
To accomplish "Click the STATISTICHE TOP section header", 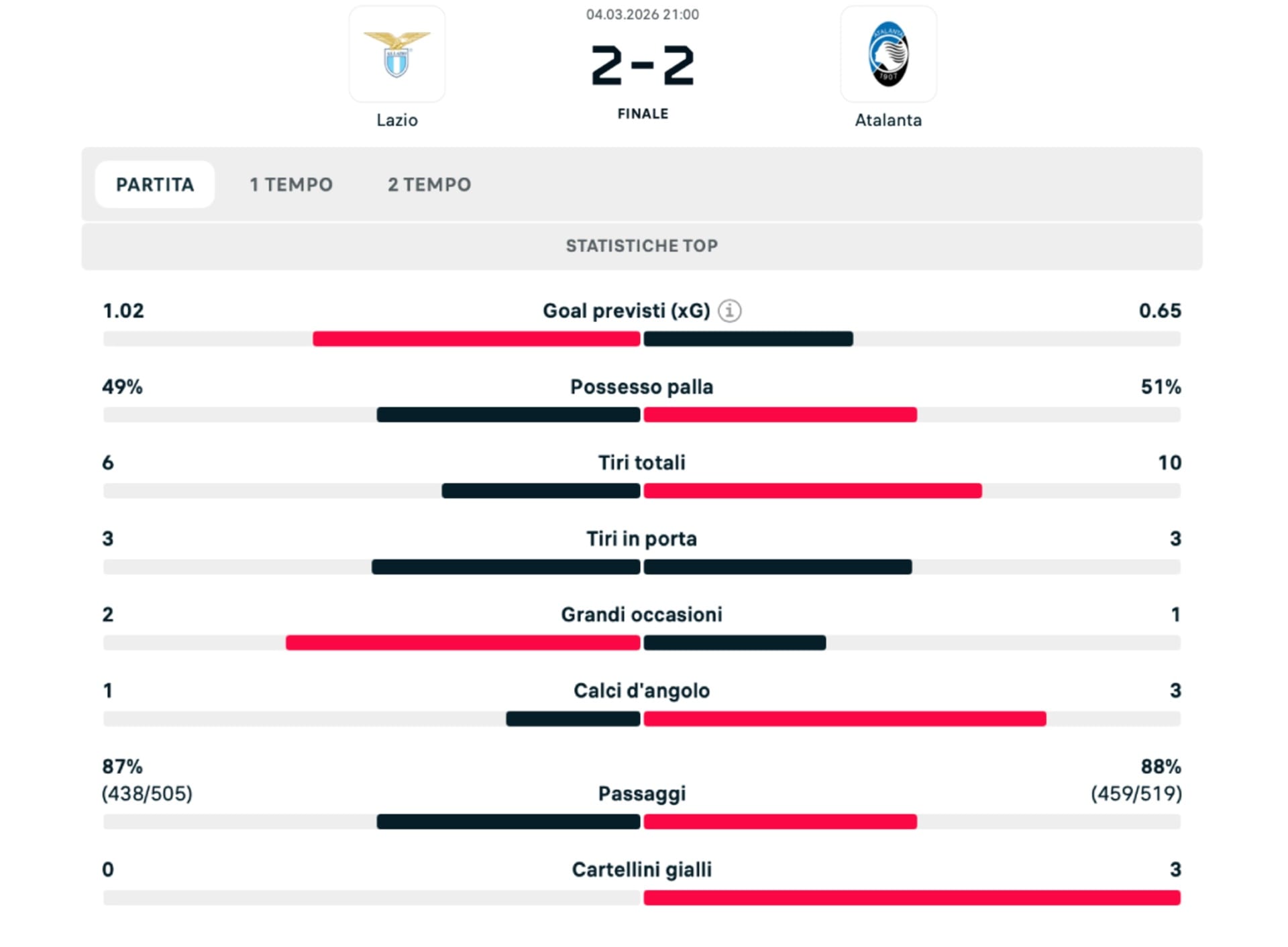I will click(642, 246).
